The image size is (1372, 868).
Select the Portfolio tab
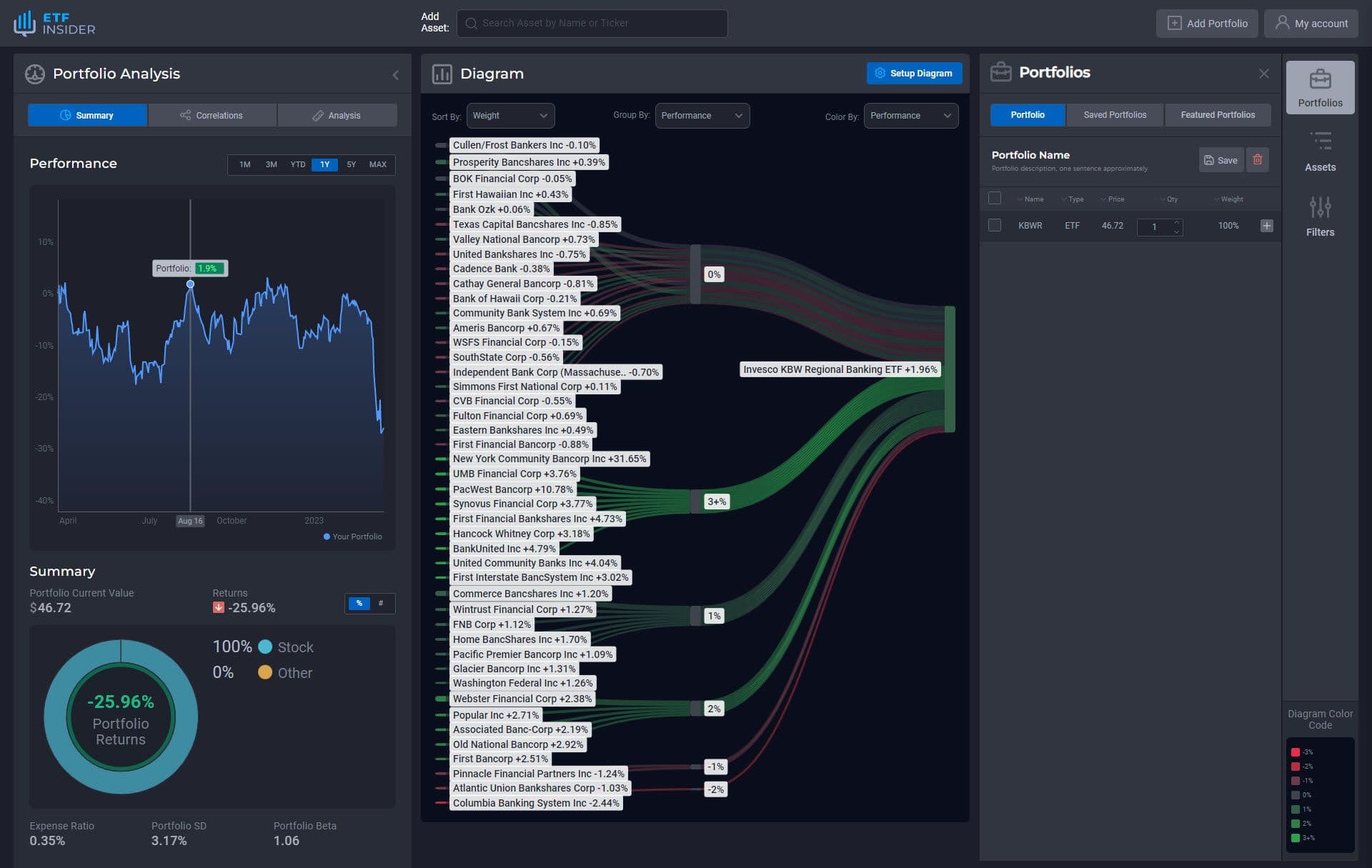pos(1027,115)
